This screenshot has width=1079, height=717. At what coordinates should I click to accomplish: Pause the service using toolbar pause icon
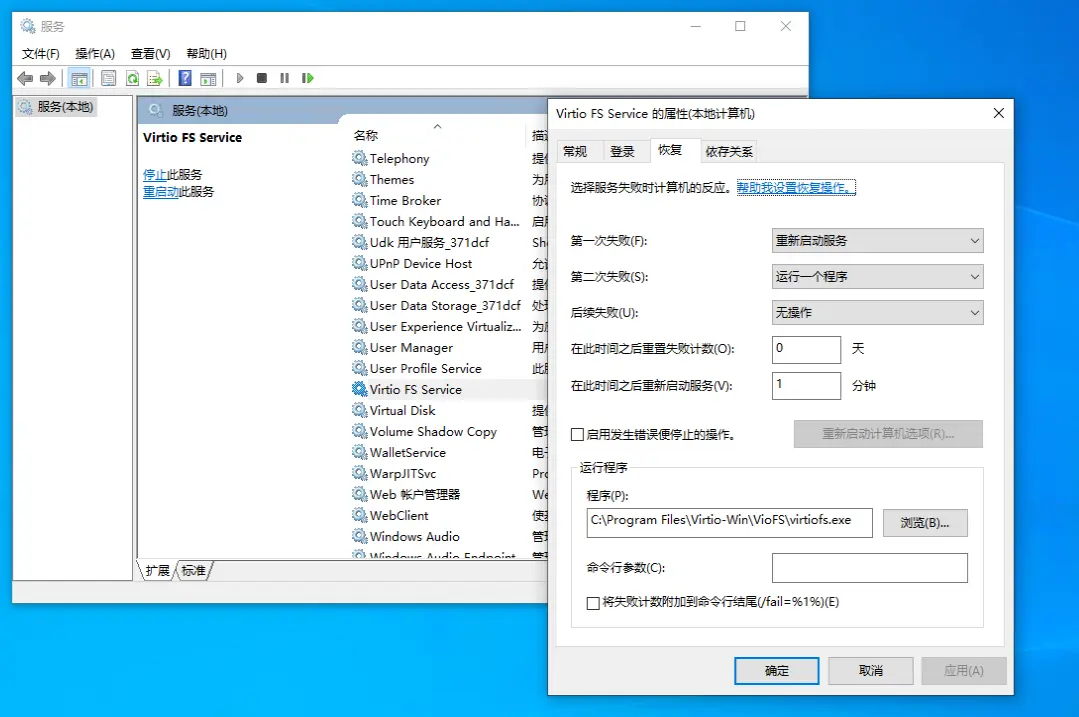coord(287,78)
